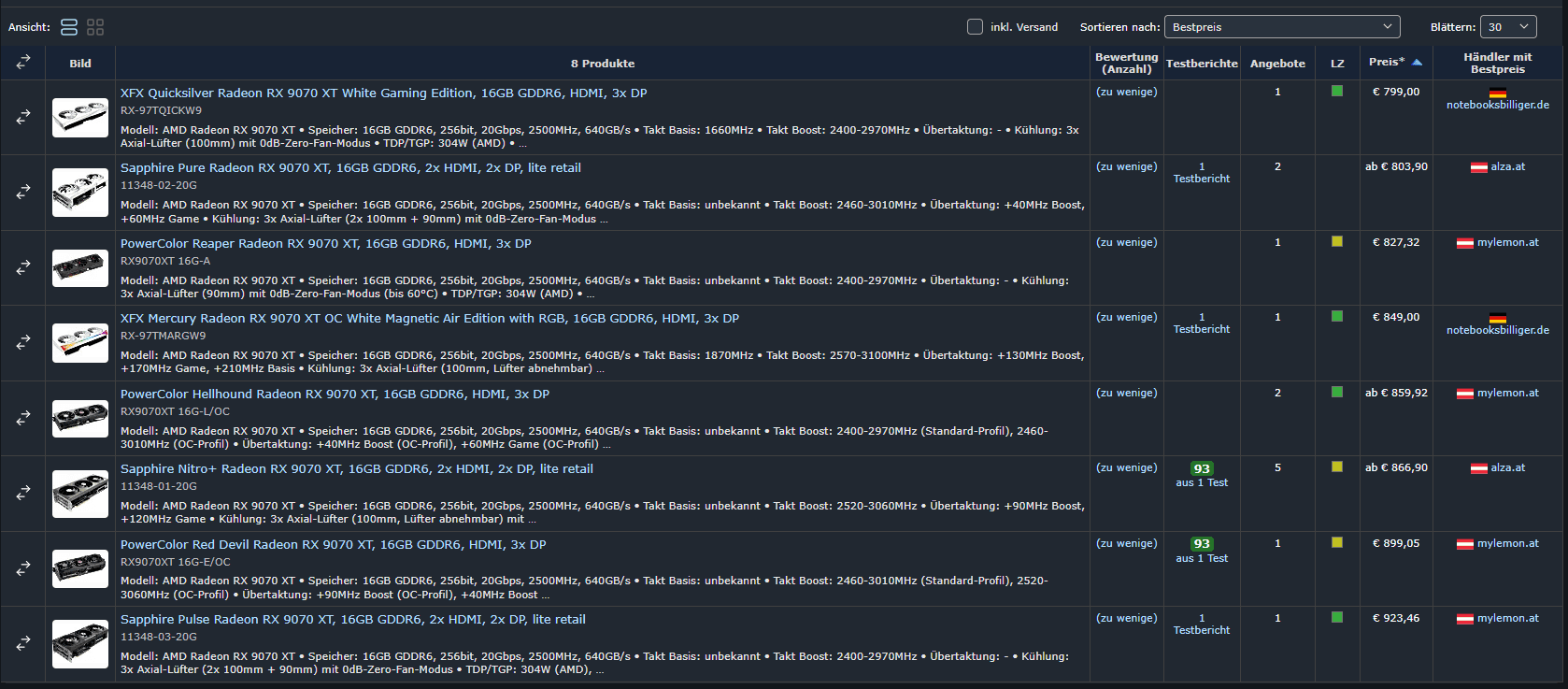Click Austrian flag beside alza.at for Sapphire Pure
1568x689 pixels.
tap(1479, 167)
